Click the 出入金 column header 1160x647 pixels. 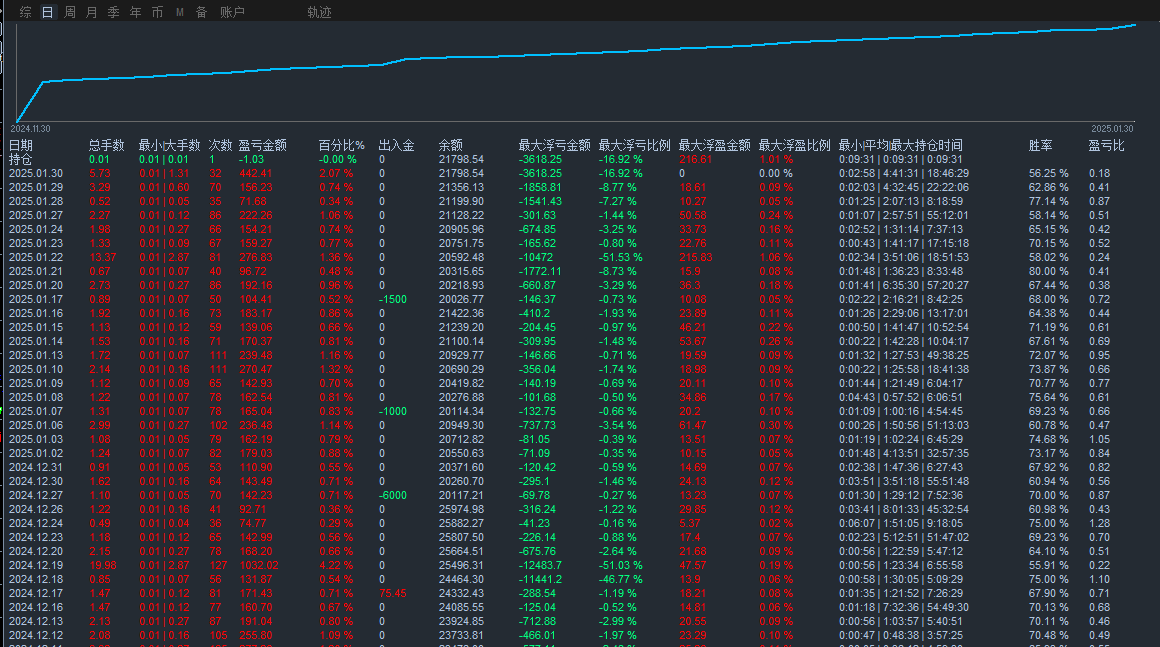point(397,145)
